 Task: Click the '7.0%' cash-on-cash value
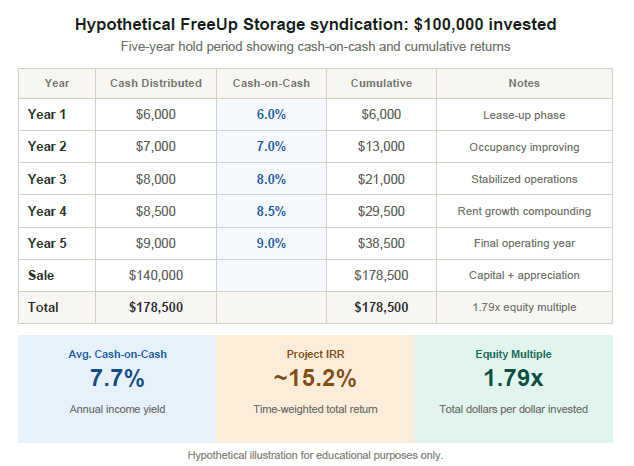click(271, 146)
